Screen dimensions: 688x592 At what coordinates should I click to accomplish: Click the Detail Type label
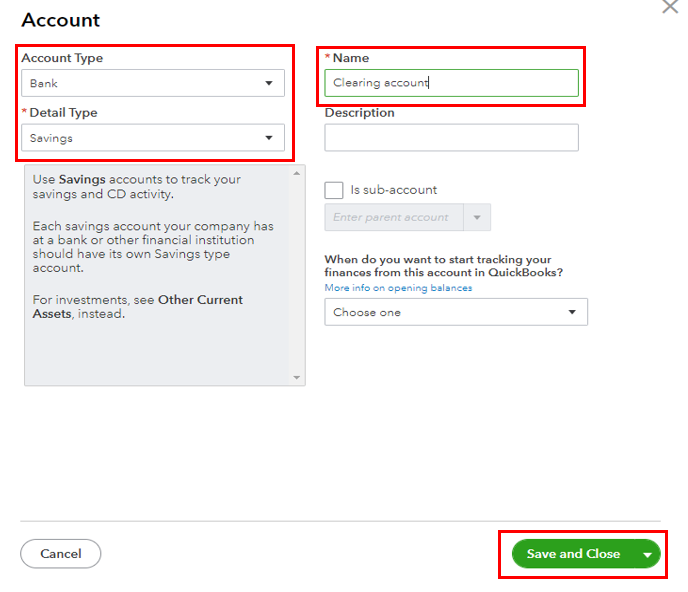(64, 113)
